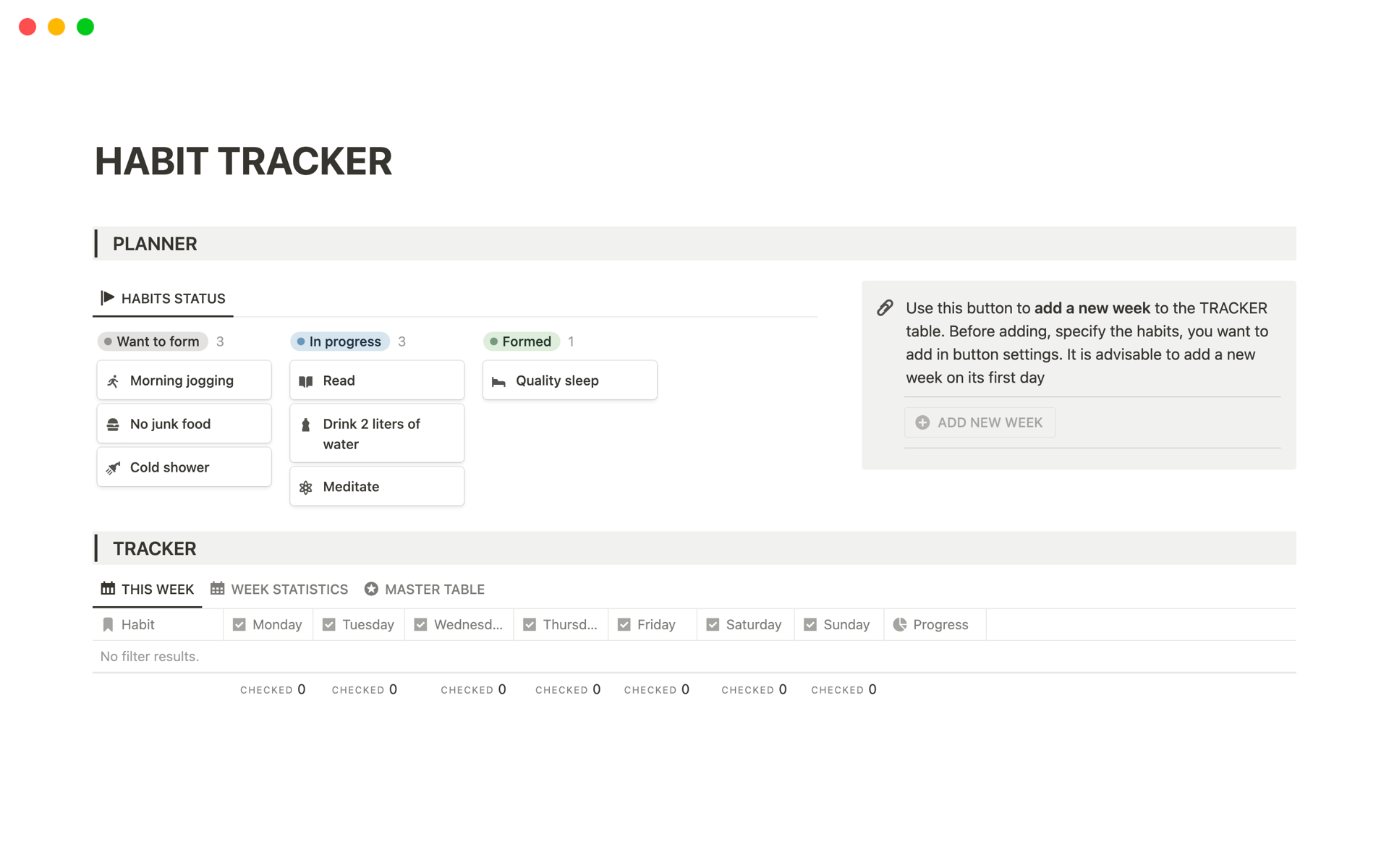The height and width of the screenshot is (868, 1389).
Task: Click the flag icon on Quality sleep card
Action: point(499,380)
